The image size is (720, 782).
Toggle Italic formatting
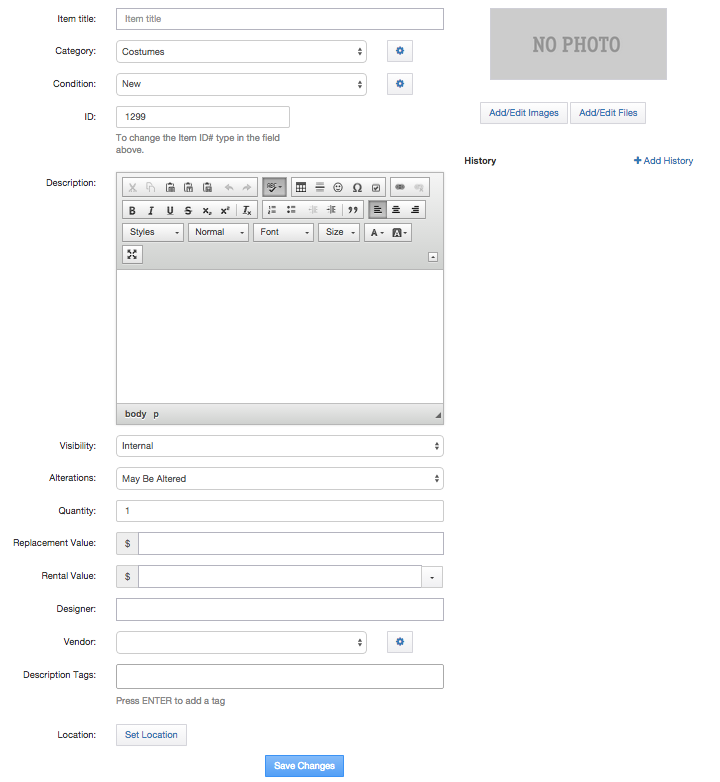[151, 210]
